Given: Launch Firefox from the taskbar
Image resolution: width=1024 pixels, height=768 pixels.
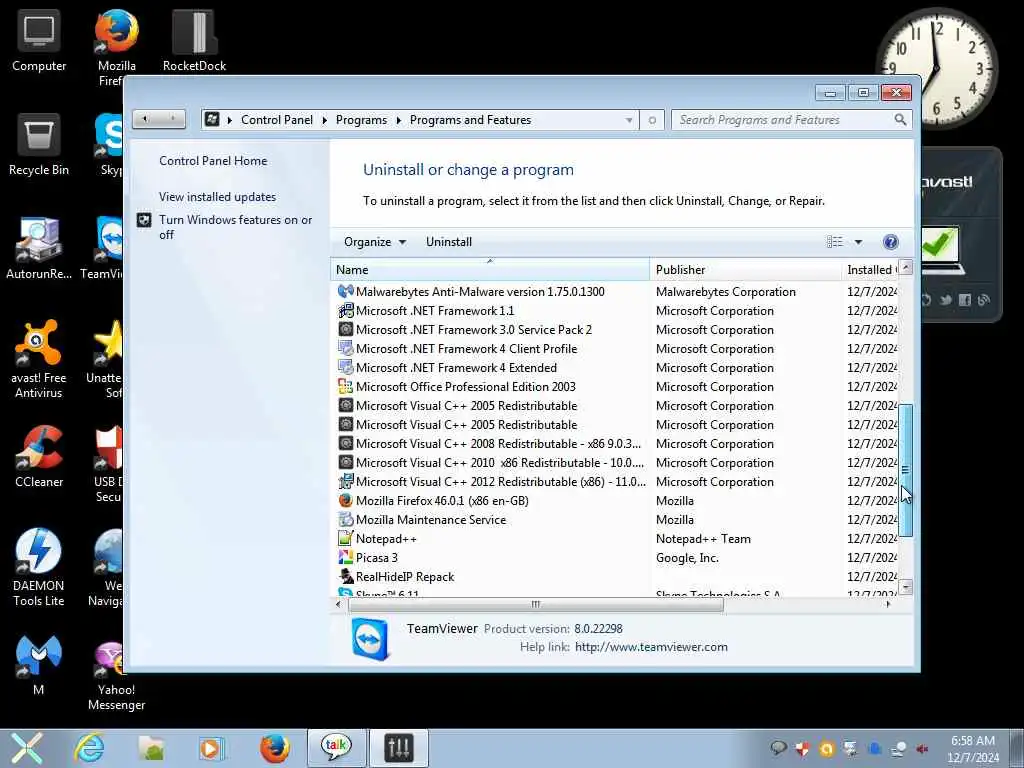Looking at the screenshot, I should pos(275,748).
